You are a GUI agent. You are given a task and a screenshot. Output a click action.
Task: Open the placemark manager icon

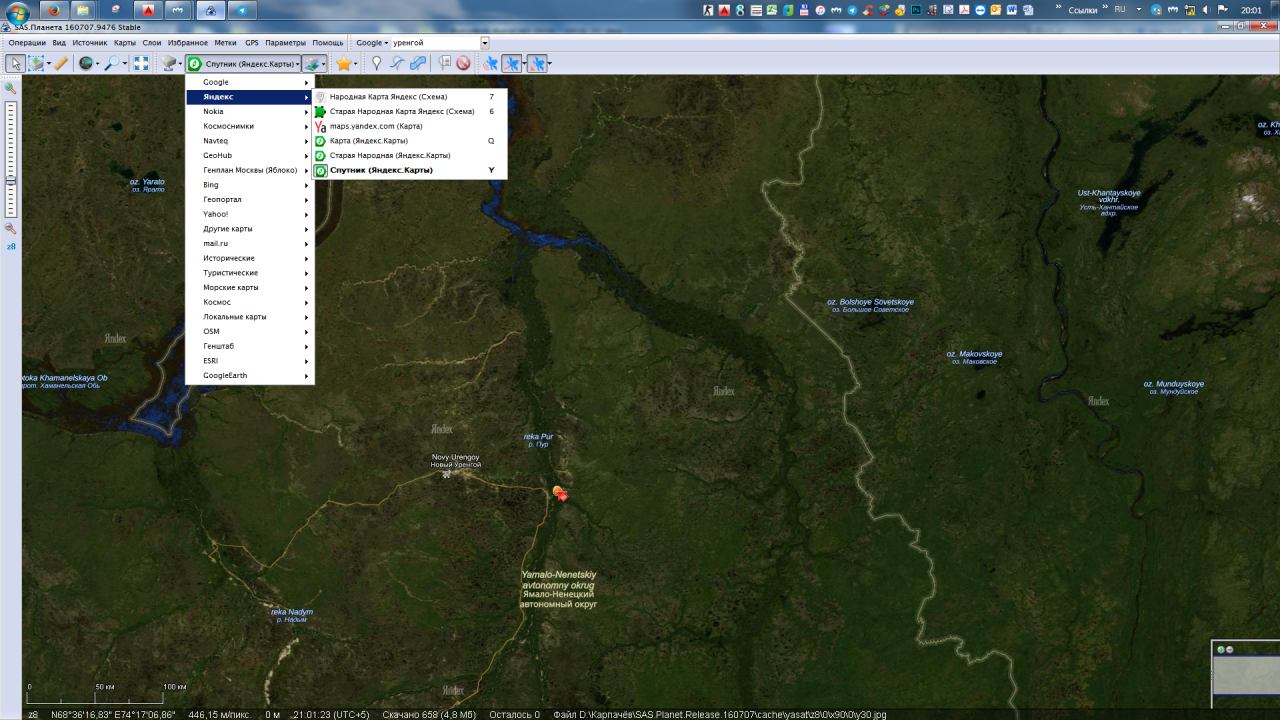445,63
